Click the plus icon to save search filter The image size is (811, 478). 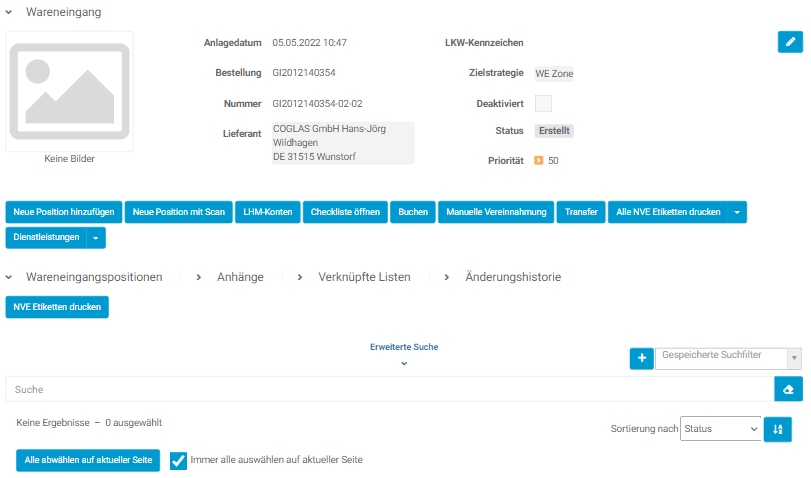(641, 358)
